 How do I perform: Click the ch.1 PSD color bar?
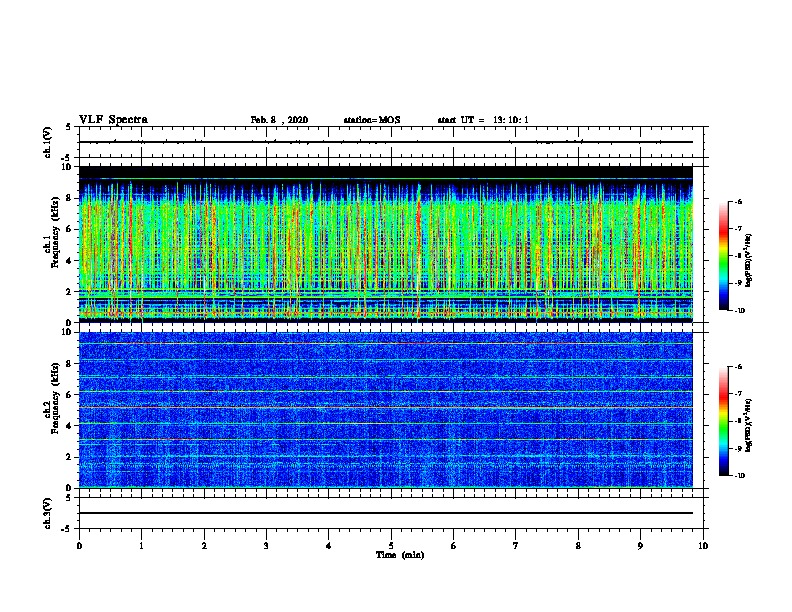pos(723,256)
